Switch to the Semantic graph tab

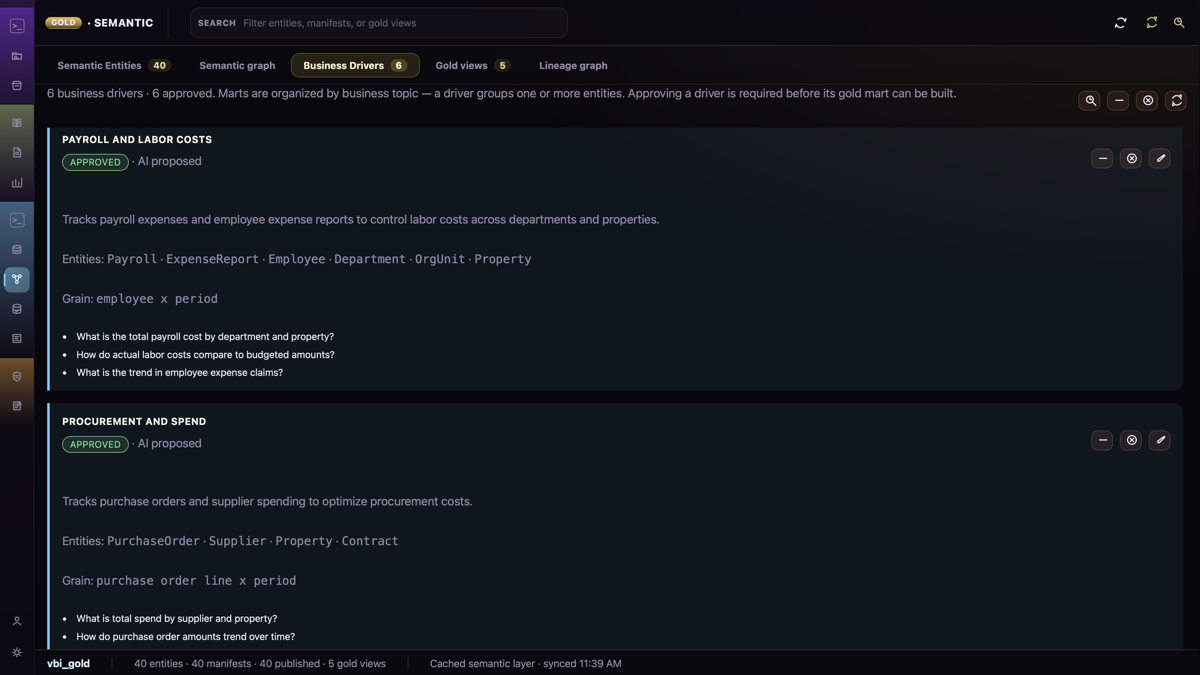pyautogui.click(x=237, y=65)
